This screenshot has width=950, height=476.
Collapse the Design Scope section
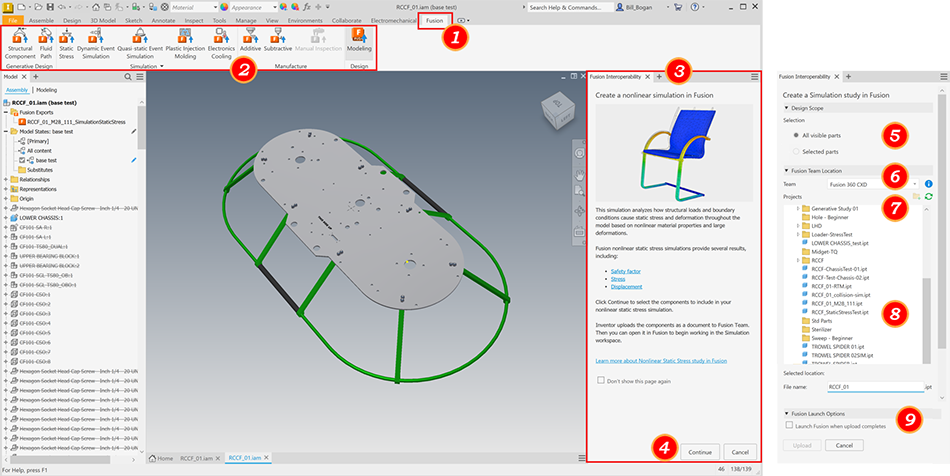(x=786, y=108)
